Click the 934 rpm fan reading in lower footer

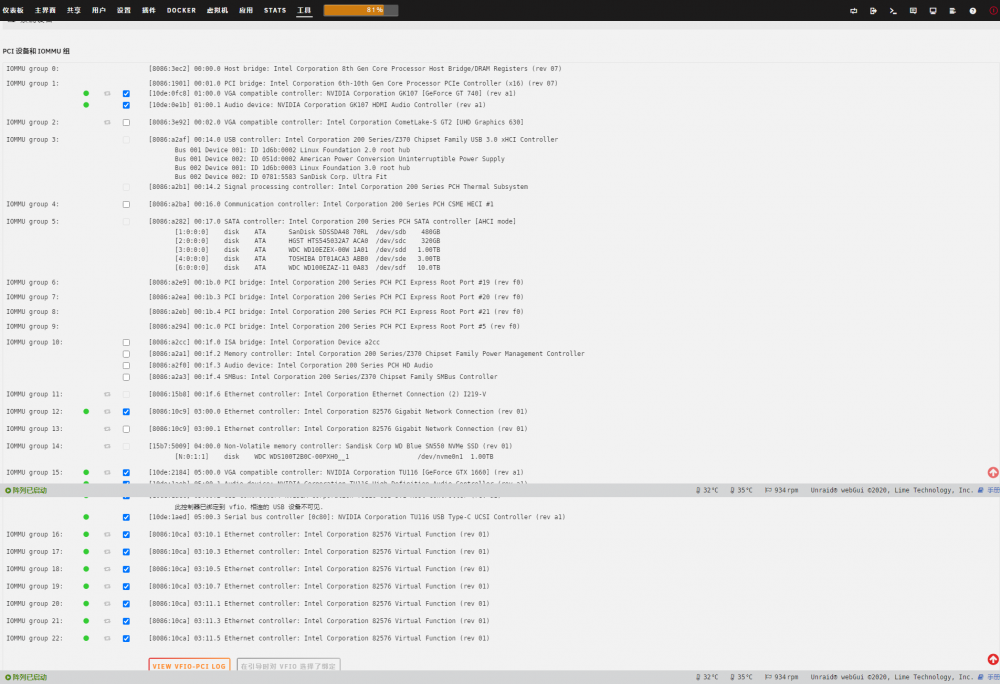coord(781,677)
